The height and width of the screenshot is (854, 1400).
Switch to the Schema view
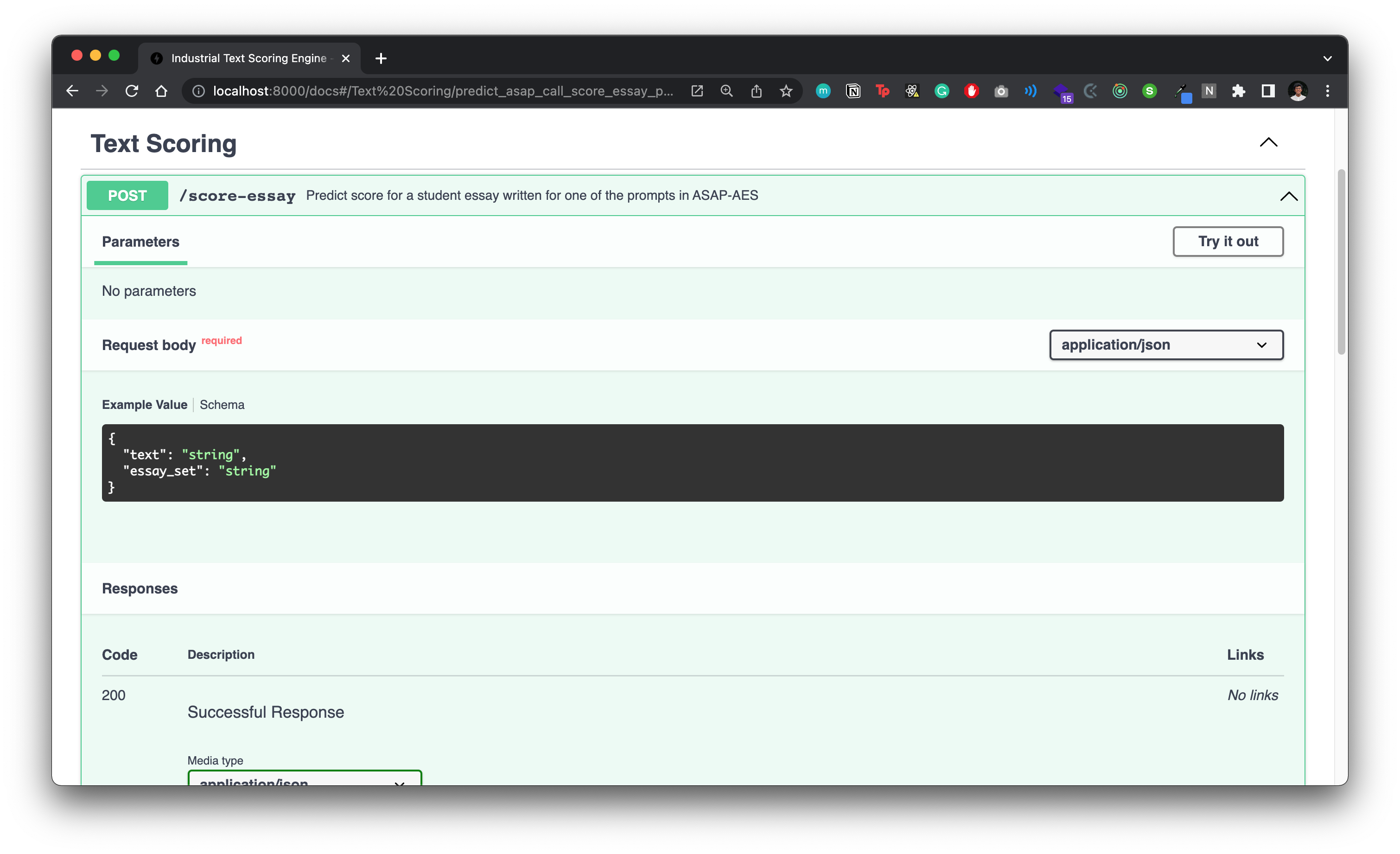pyautogui.click(x=222, y=405)
